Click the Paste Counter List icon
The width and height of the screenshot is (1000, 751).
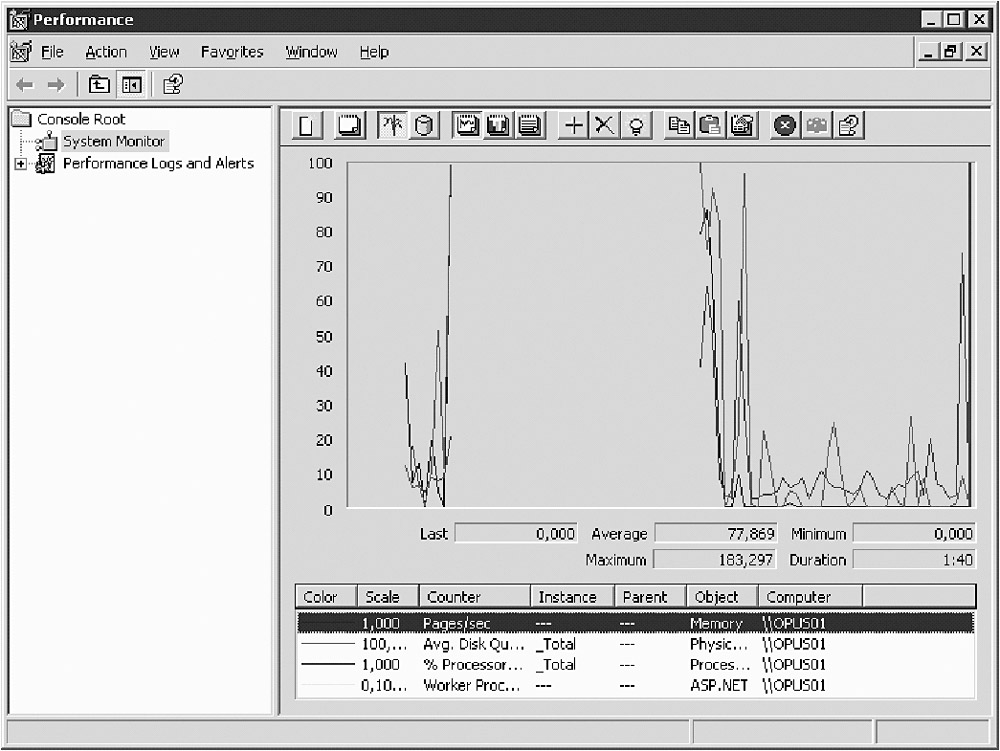[x=710, y=126]
